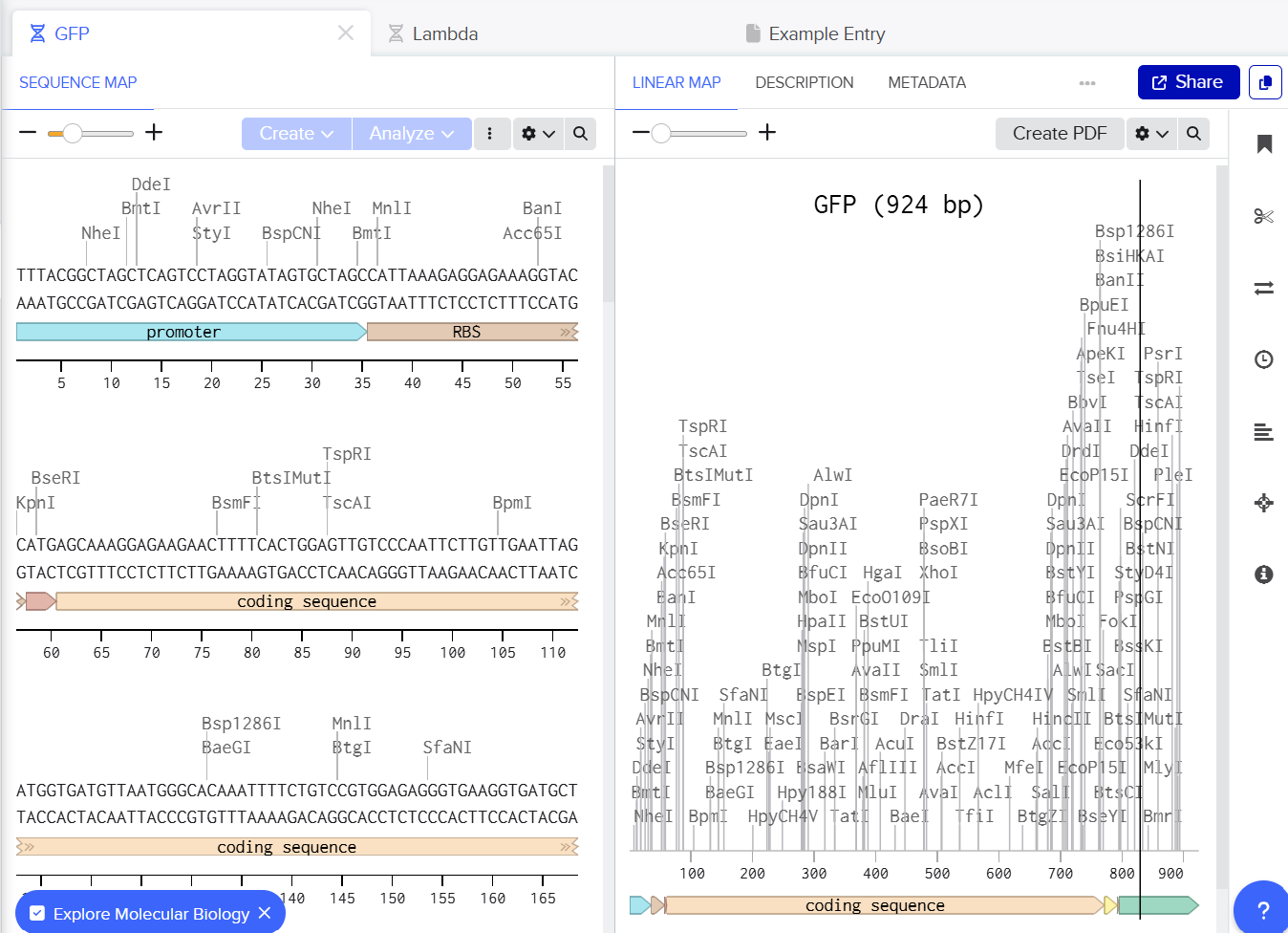Click the coding sequence feature in linear map

[874, 905]
